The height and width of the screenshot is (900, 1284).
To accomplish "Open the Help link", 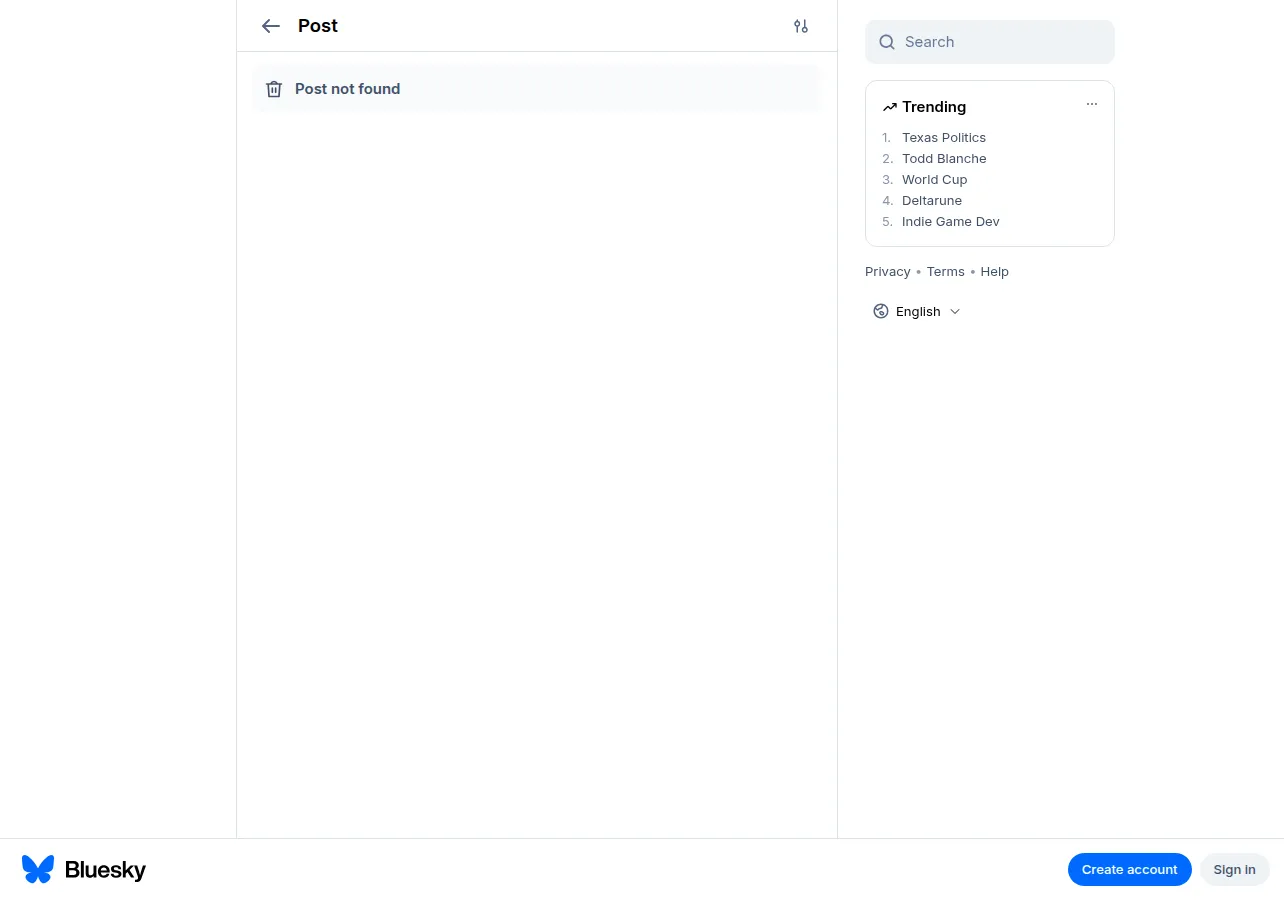I will 994,271.
